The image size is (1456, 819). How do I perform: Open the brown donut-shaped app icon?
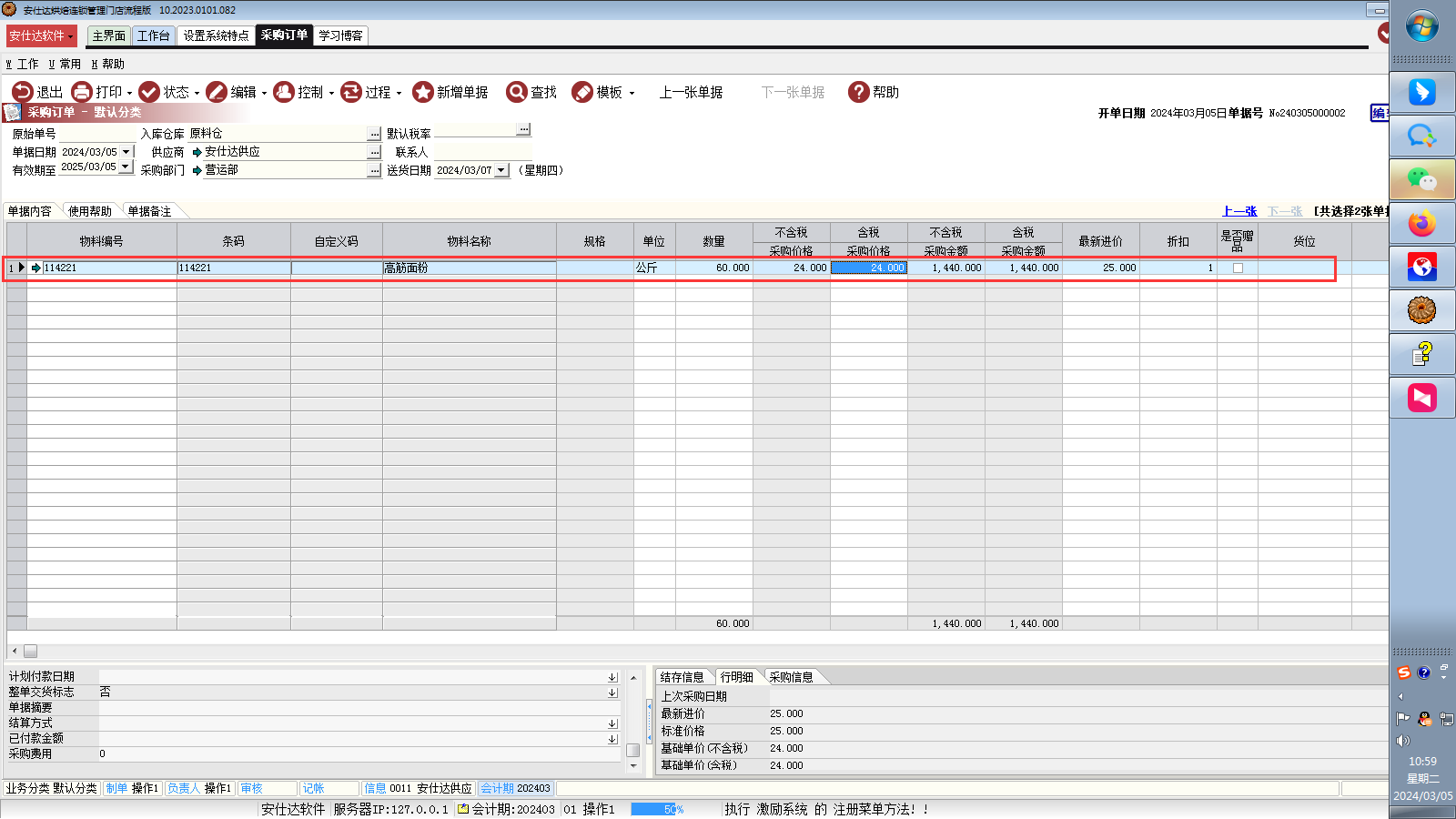point(1422,310)
